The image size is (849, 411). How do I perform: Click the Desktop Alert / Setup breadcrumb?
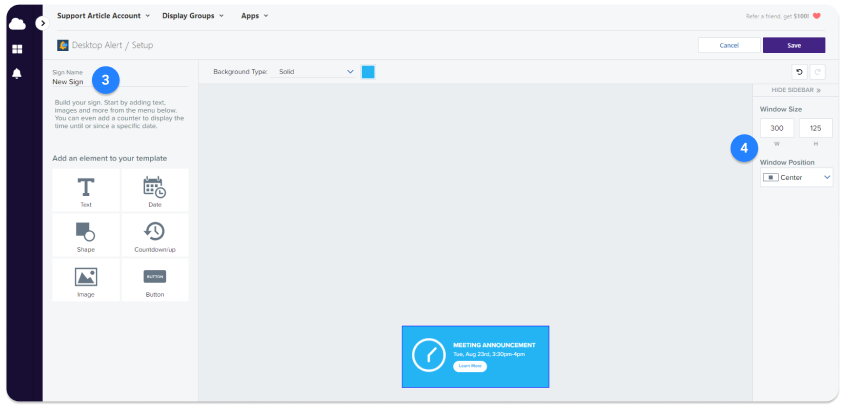(x=113, y=45)
